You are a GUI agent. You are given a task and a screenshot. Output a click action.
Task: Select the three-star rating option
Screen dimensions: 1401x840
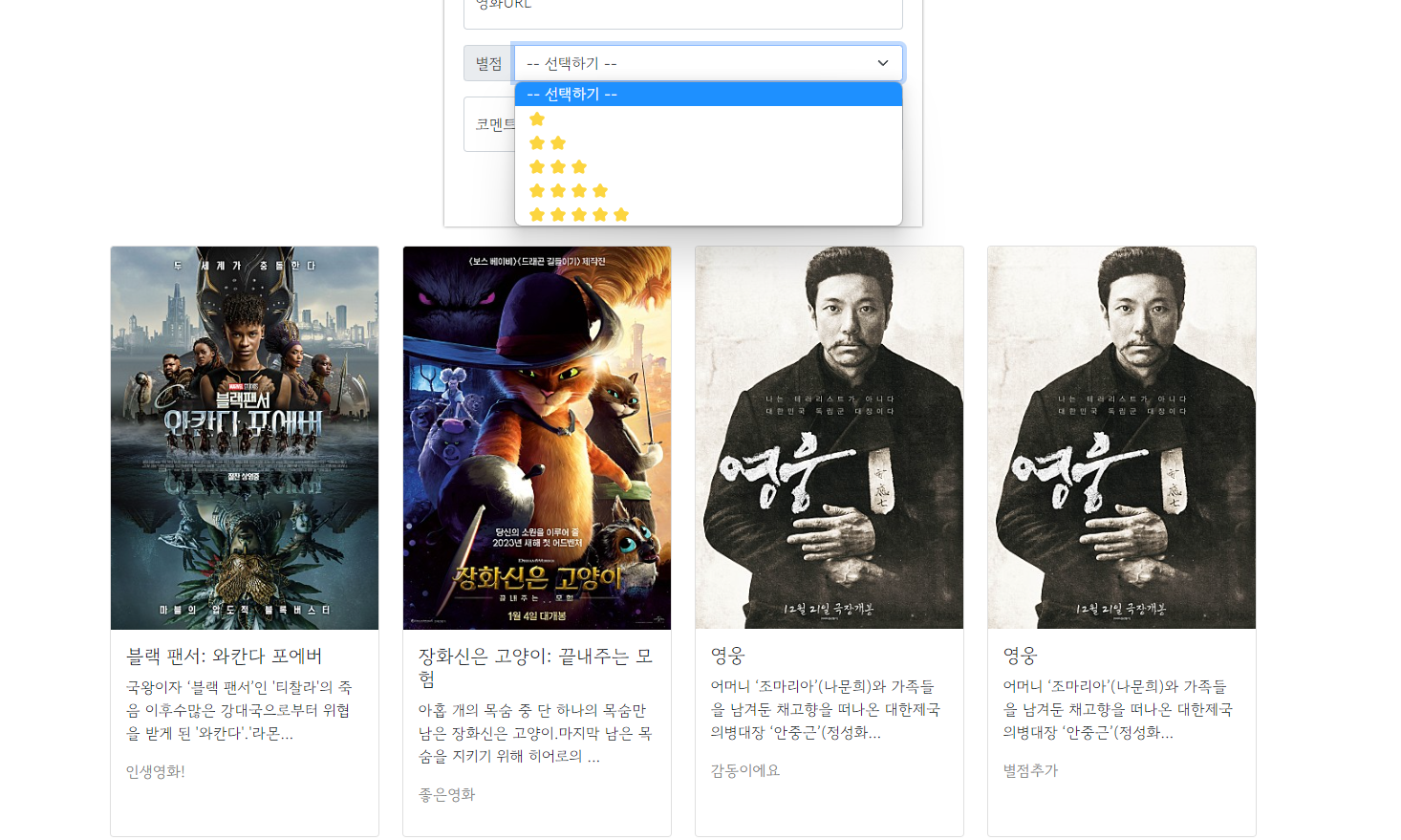[x=708, y=166]
